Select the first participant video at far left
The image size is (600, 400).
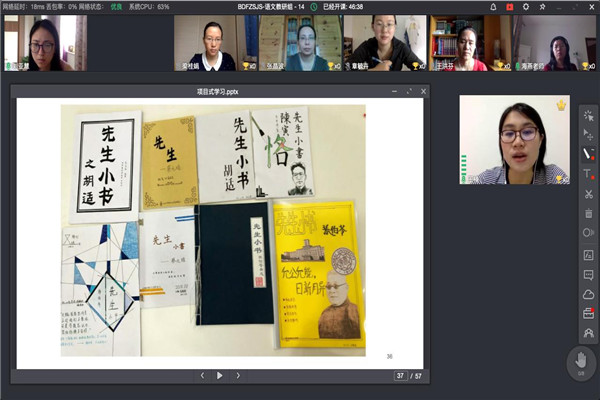tap(46, 43)
